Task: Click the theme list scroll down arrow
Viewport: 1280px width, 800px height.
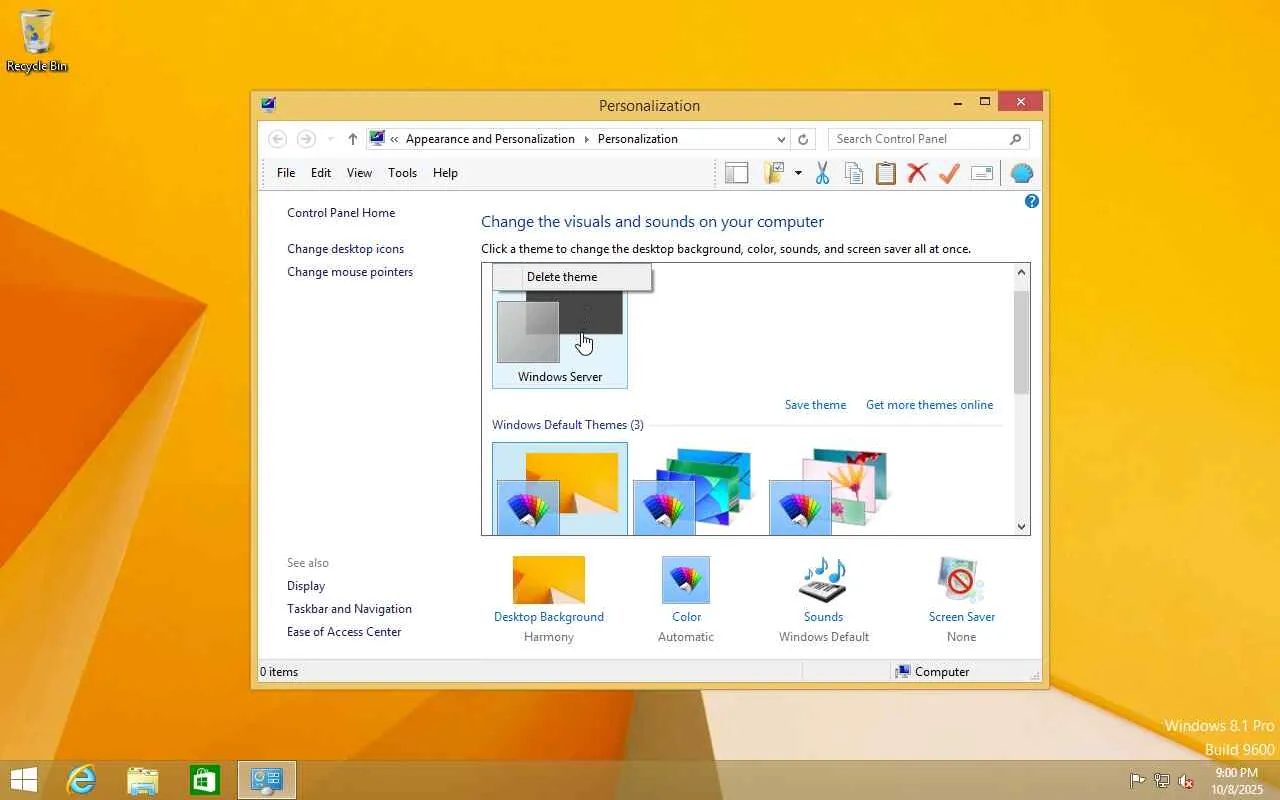Action: click(1021, 526)
